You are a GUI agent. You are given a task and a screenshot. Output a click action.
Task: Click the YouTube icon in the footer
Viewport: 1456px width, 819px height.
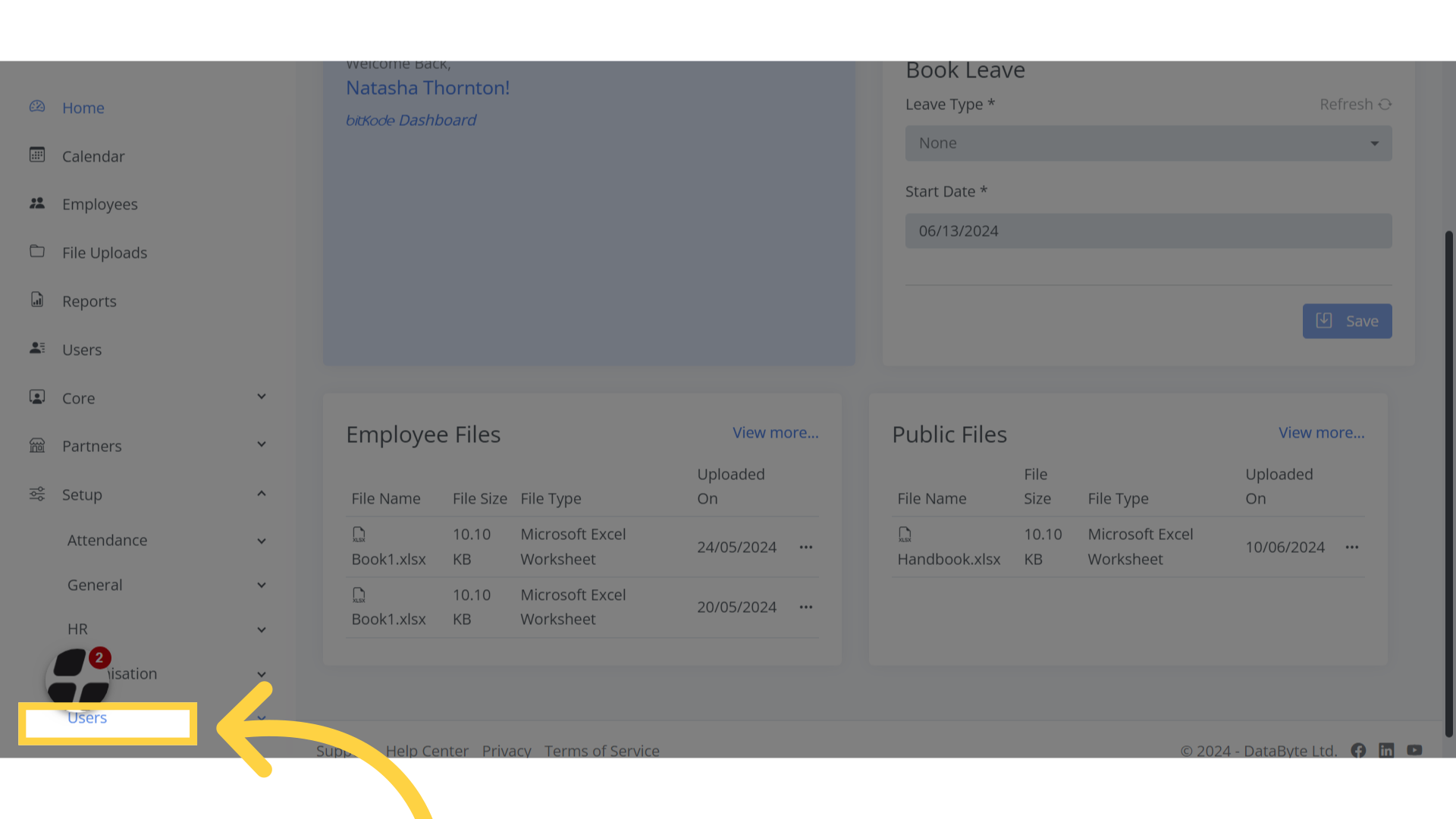tap(1416, 751)
